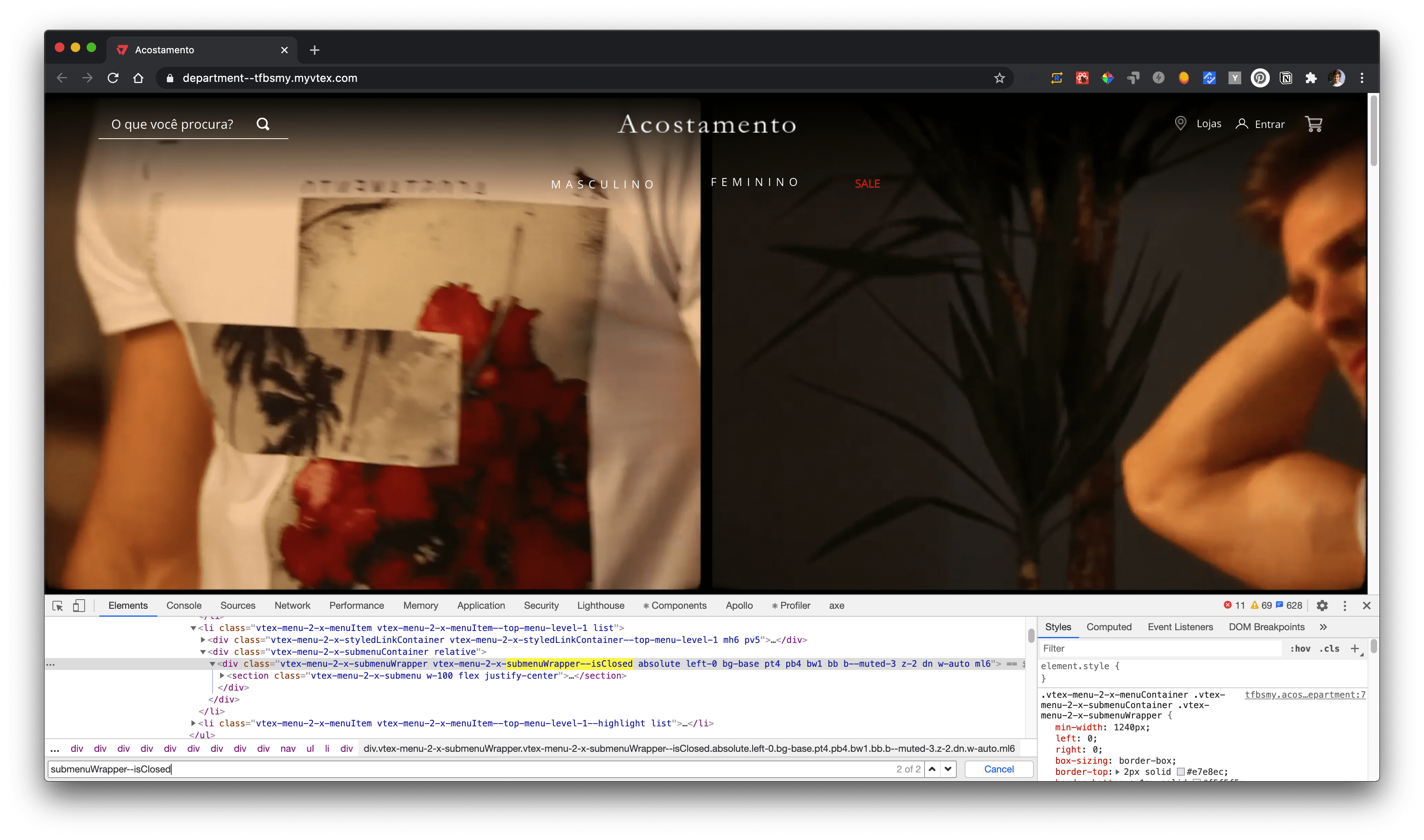Jump to the next search result

pyautogui.click(x=948, y=769)
